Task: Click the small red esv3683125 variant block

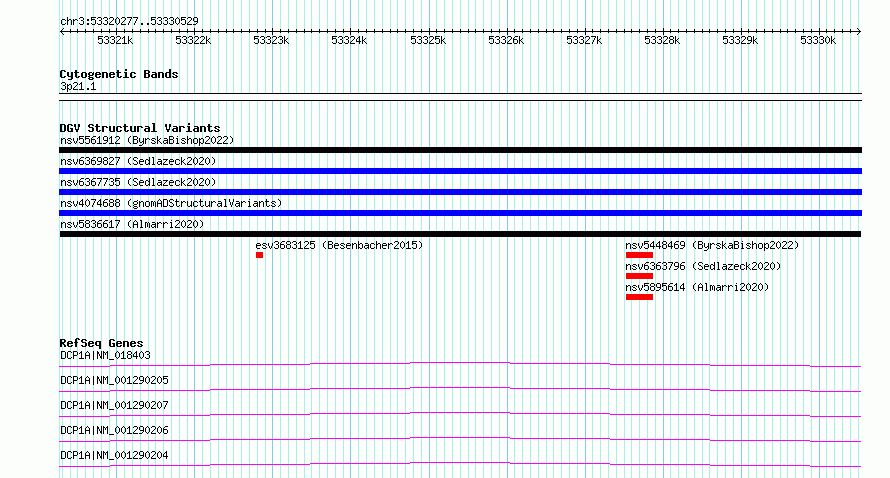Action: [x=259, y=255]
